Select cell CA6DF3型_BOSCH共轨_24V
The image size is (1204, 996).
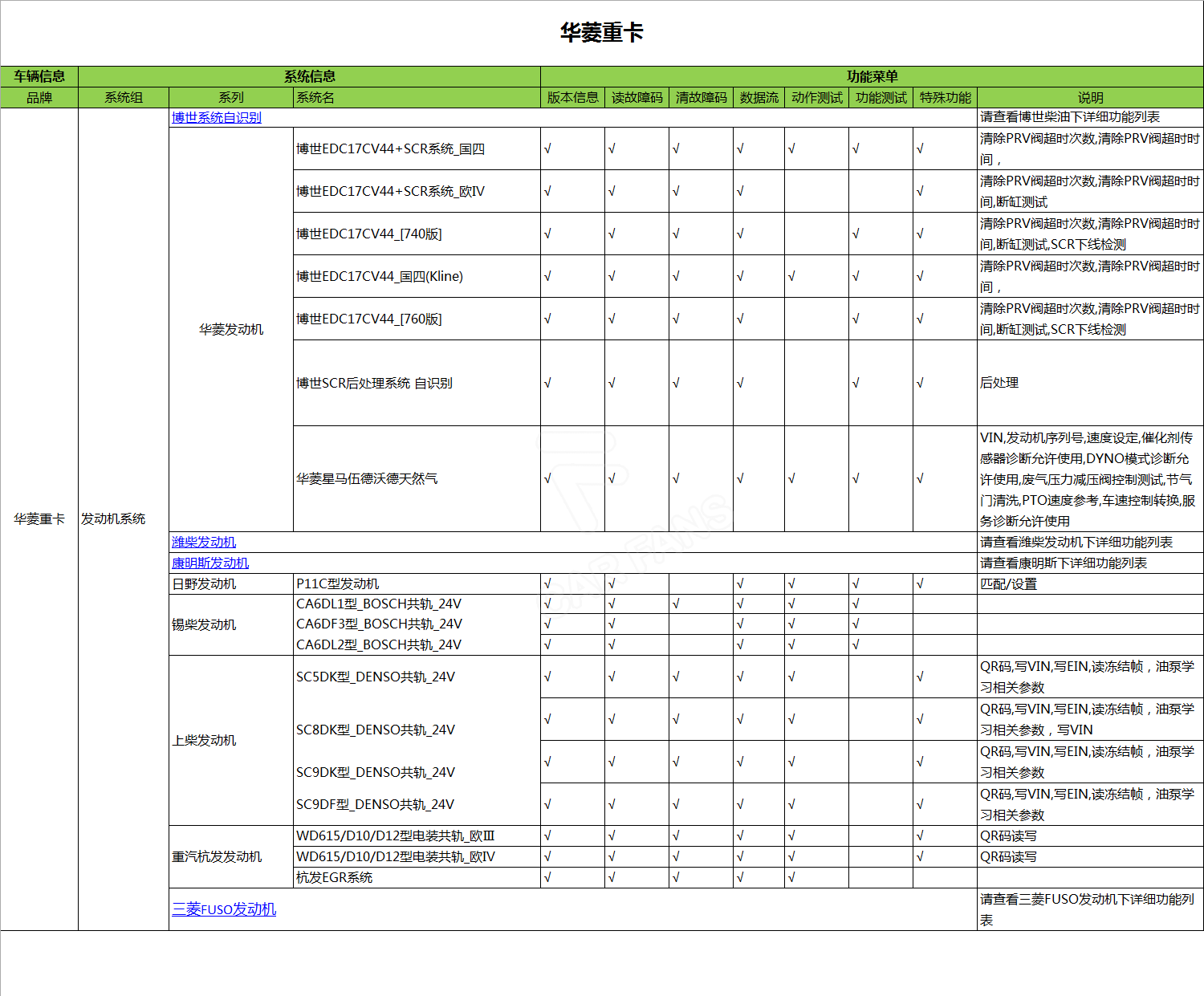(417, 624)
